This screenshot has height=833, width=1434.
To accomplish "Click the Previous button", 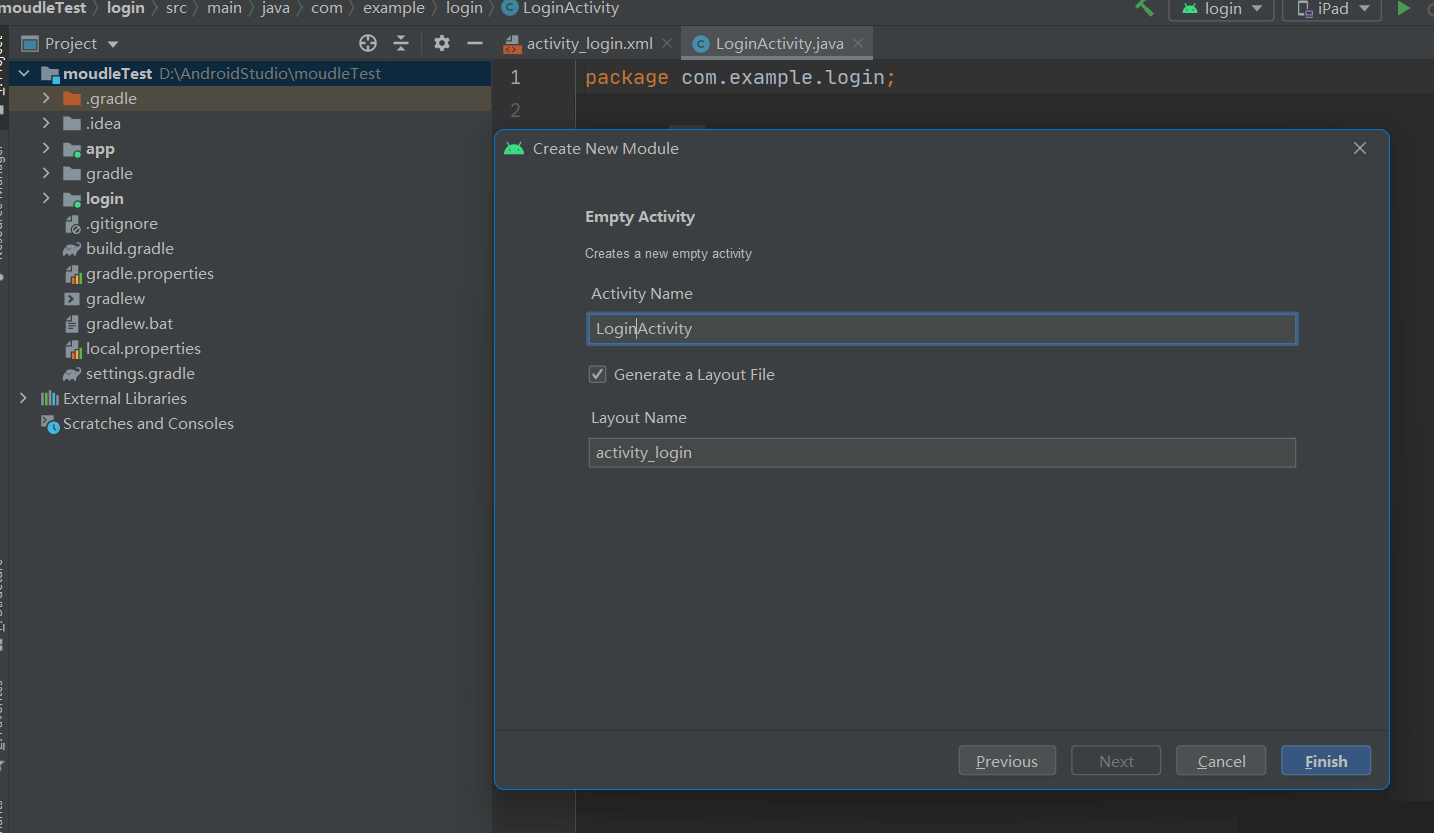I will tap(1007, 761).
